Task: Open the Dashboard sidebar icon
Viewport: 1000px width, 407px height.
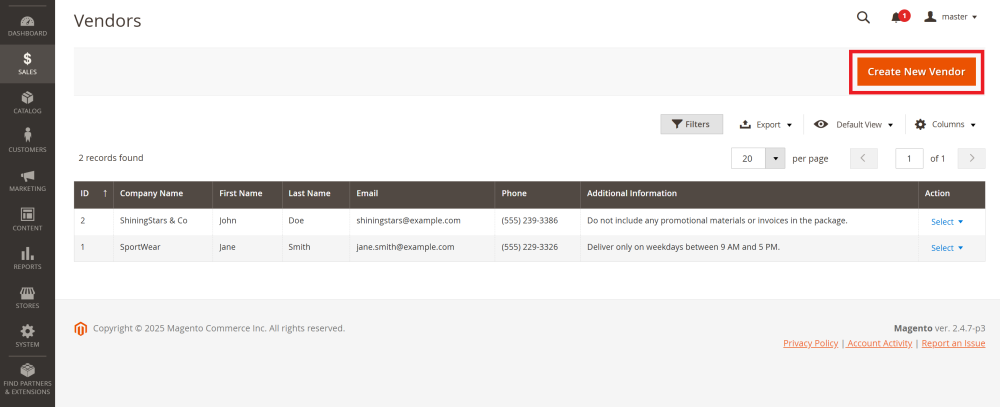Action: point(27,26)
